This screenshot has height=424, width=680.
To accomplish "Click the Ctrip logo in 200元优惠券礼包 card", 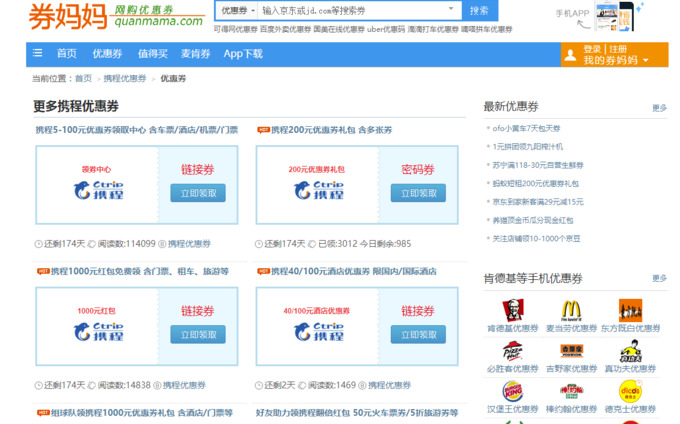I will coord(319,190).
